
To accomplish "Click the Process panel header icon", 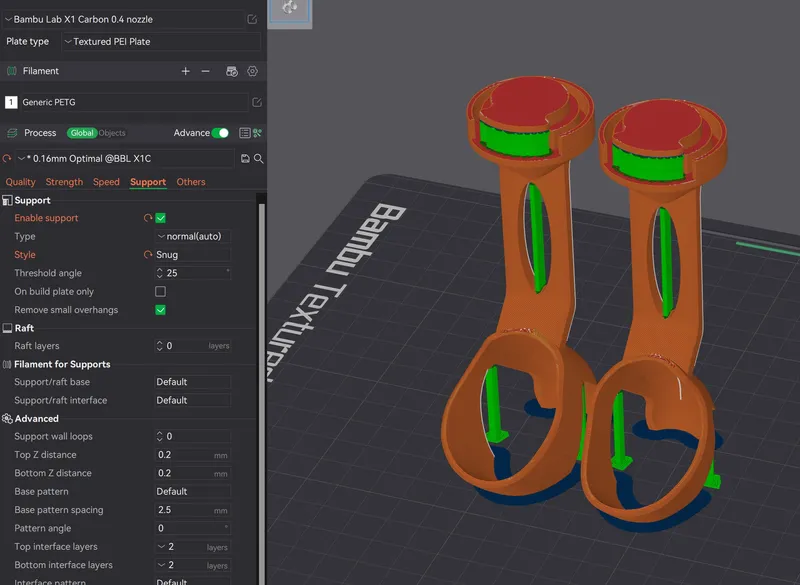I will (12, 133).
